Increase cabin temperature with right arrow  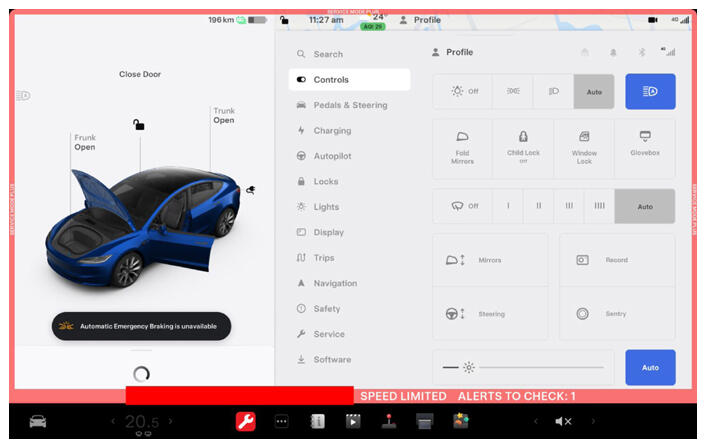[x=170, y=421]
